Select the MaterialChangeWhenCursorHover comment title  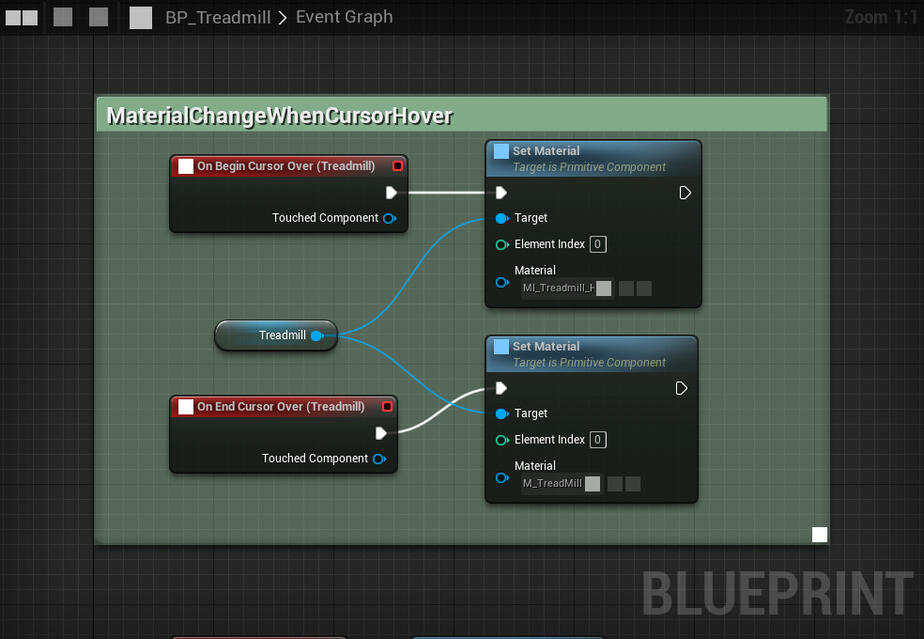pyautogui.click(x=280, y=116)
